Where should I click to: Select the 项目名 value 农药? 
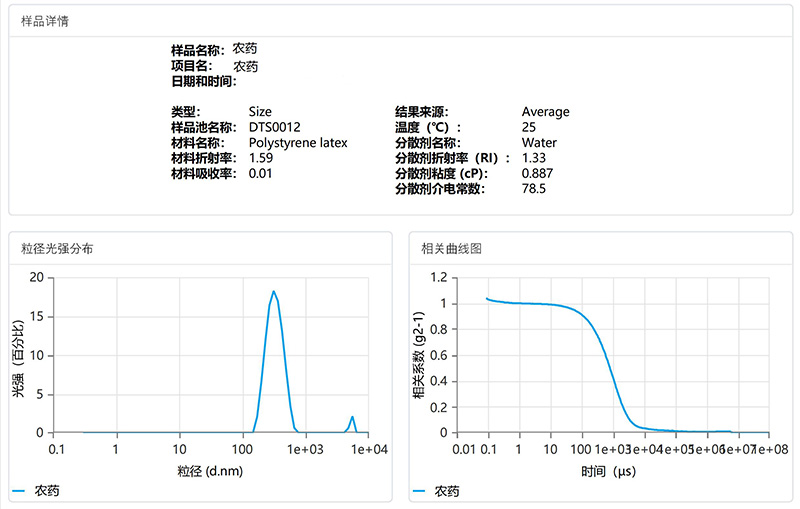coord(246,66)
